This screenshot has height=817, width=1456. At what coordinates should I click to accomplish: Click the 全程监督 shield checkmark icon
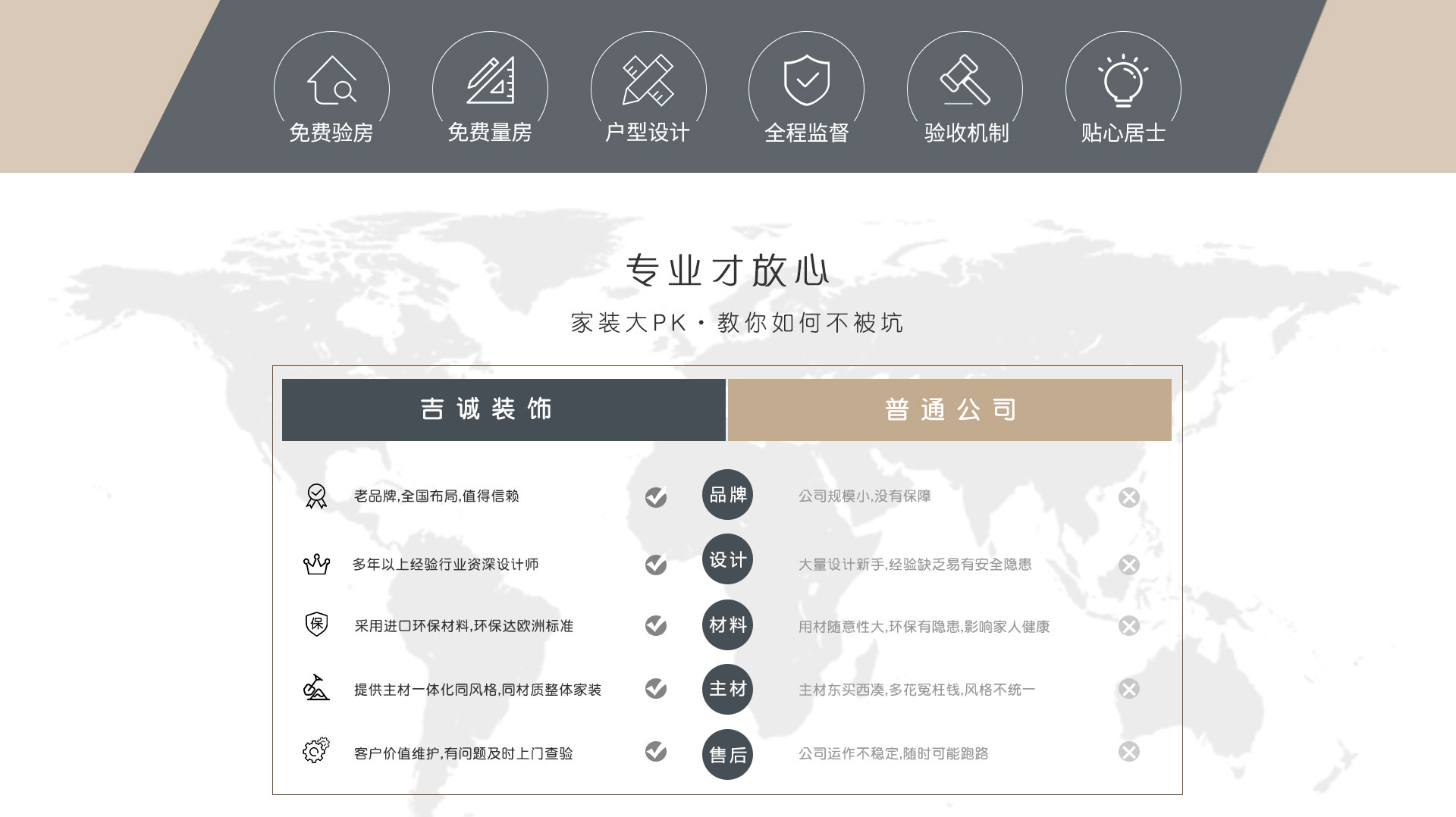pos(806,80)
